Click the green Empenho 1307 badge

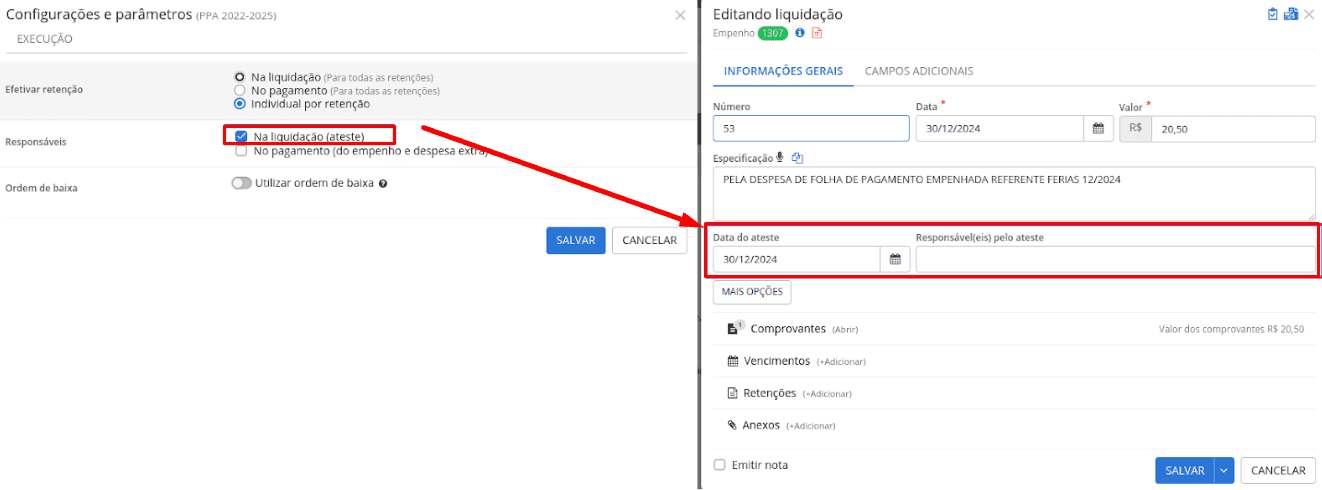pyautogui.click(x=773, y=33)
